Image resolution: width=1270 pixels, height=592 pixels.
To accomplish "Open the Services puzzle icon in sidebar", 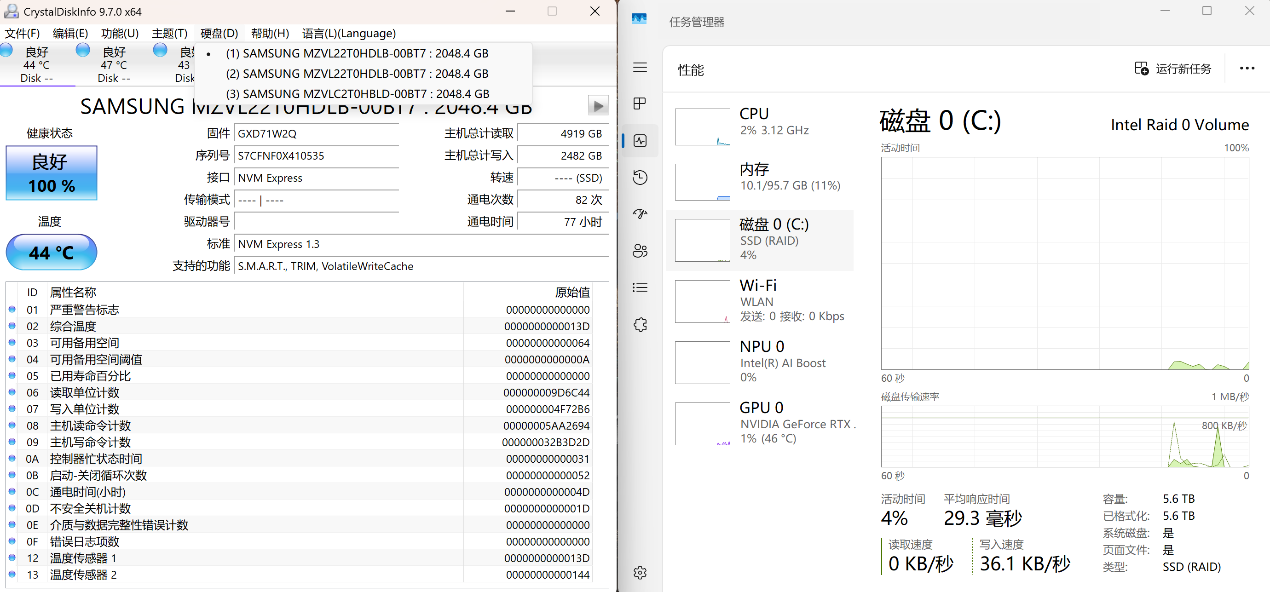I will 640,324.
